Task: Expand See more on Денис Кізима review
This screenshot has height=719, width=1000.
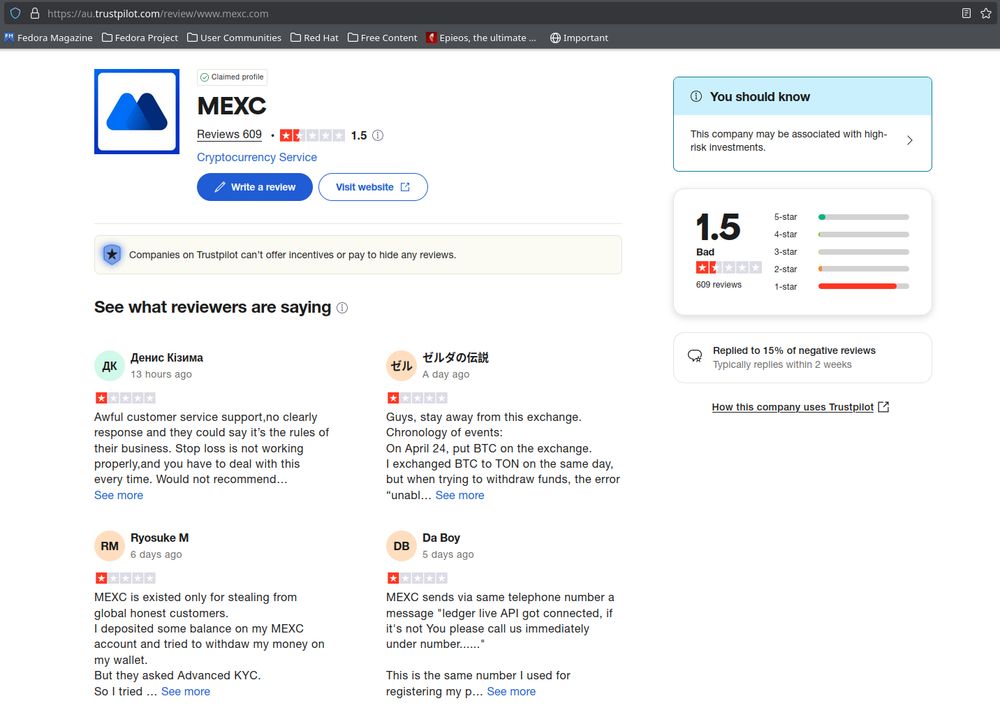Action: [119, 495]
